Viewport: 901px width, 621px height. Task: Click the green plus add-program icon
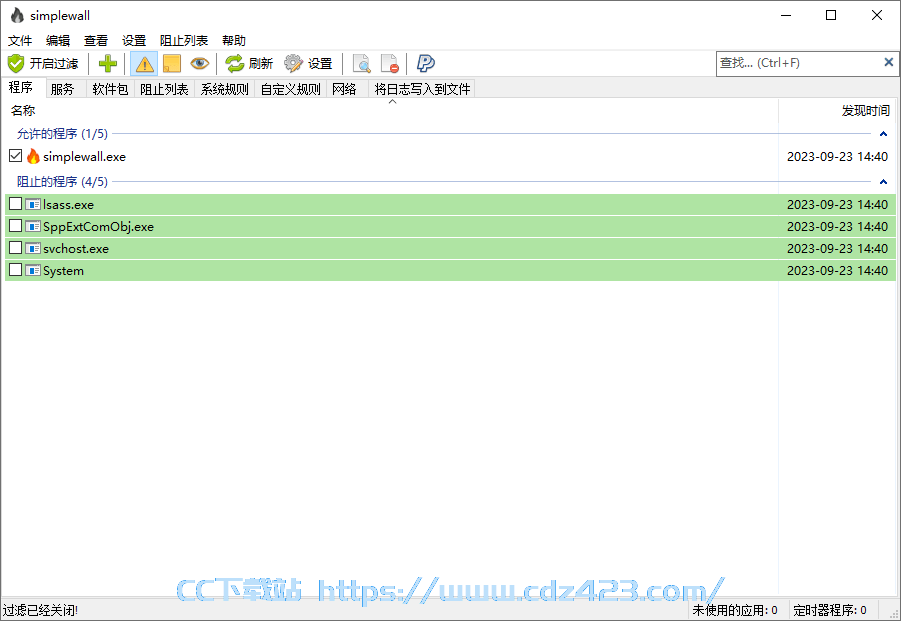tap(107, 63)
